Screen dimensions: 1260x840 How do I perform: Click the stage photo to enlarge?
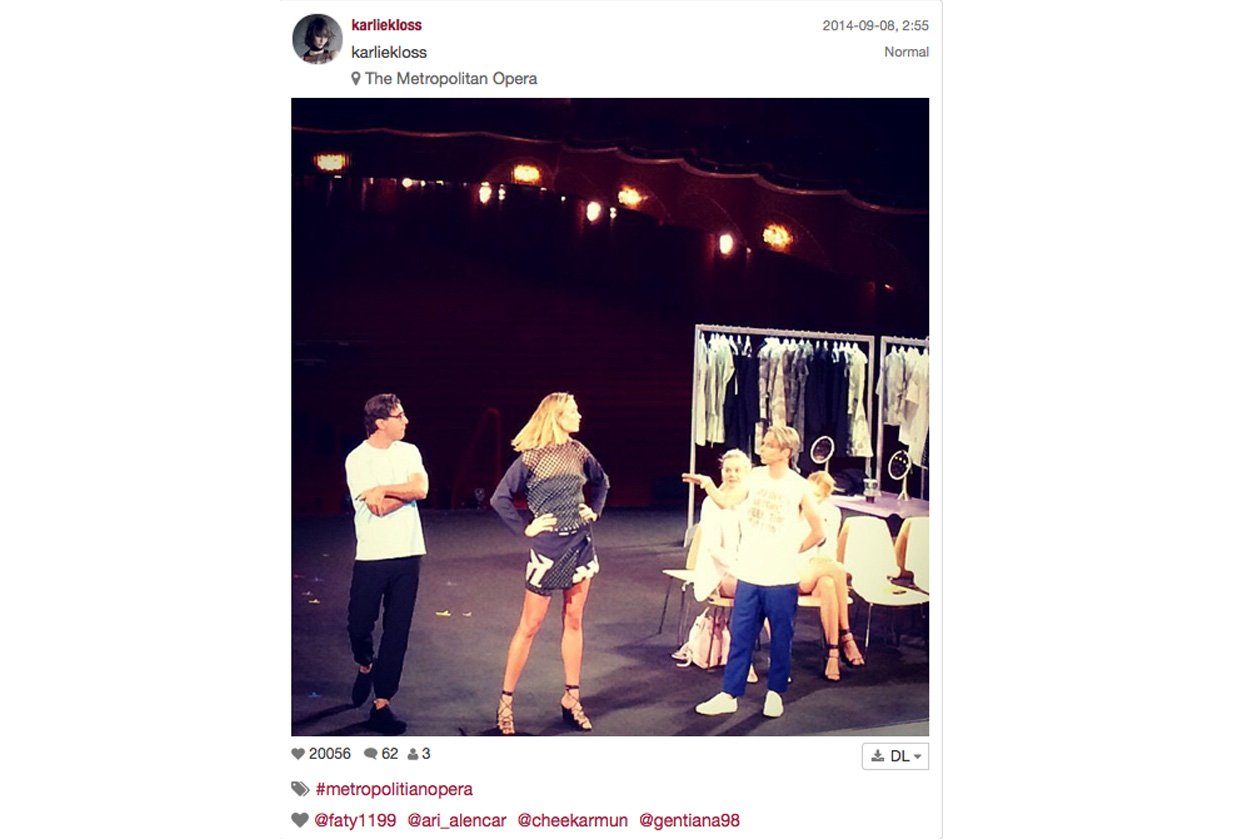pyautogui.click(x=610, y=417)
